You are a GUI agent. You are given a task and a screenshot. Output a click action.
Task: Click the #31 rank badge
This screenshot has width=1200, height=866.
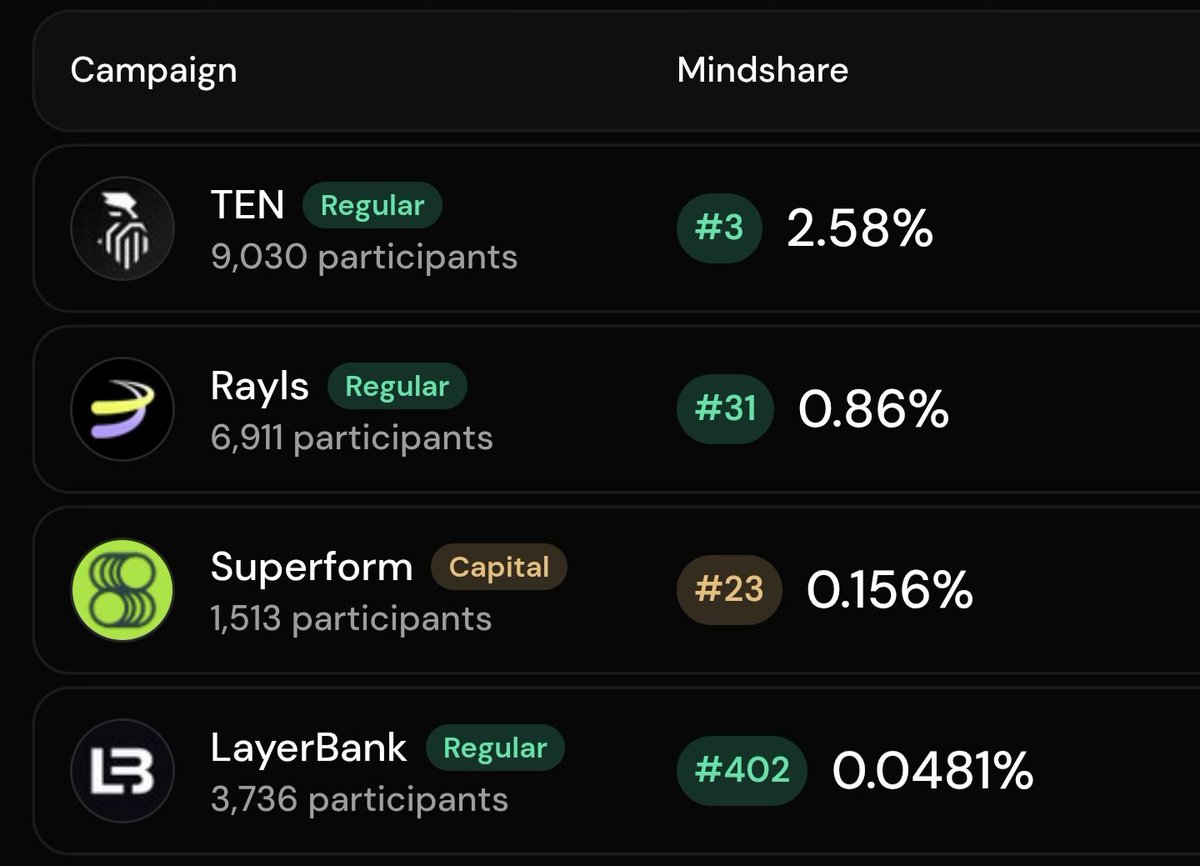click(x=725, y=410)
